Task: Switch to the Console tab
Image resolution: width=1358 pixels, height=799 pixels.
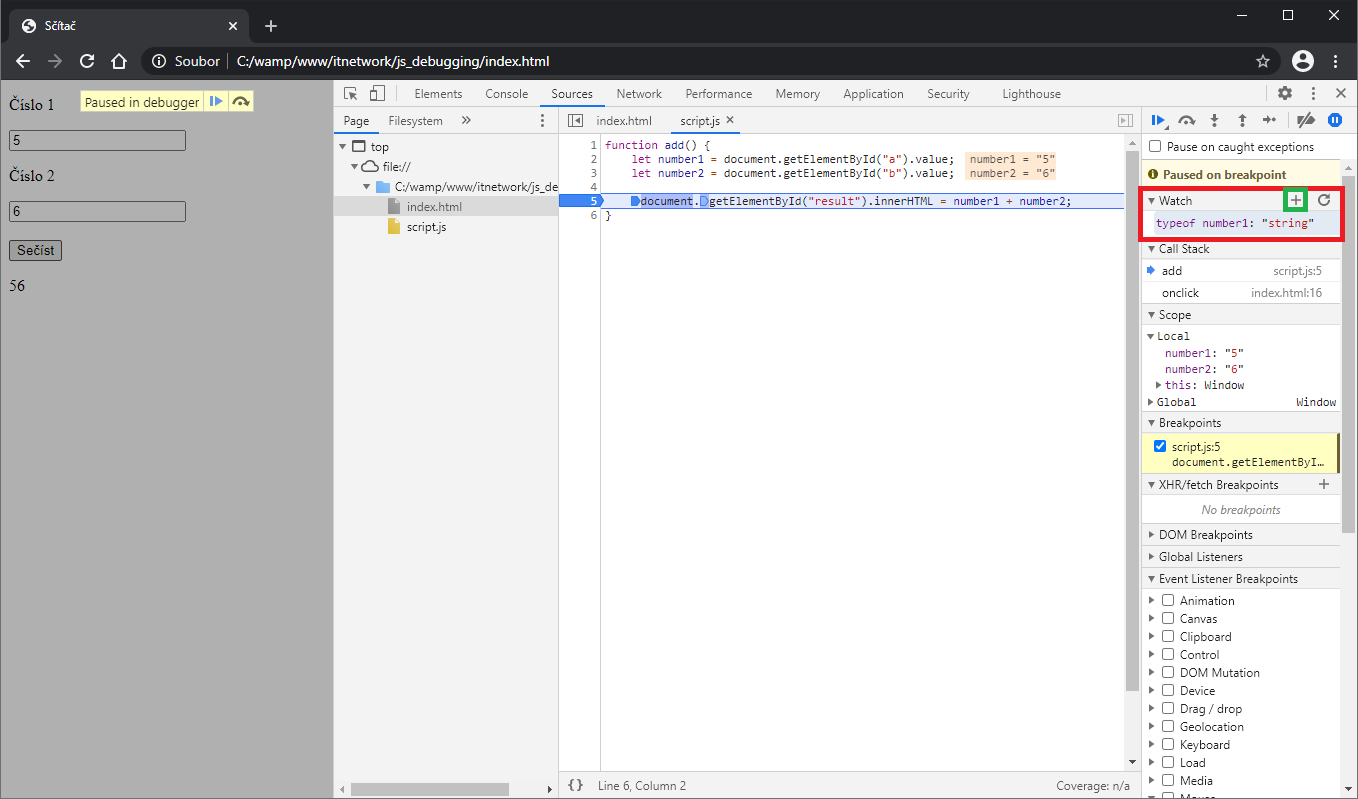Action: [x=506, y=94]
